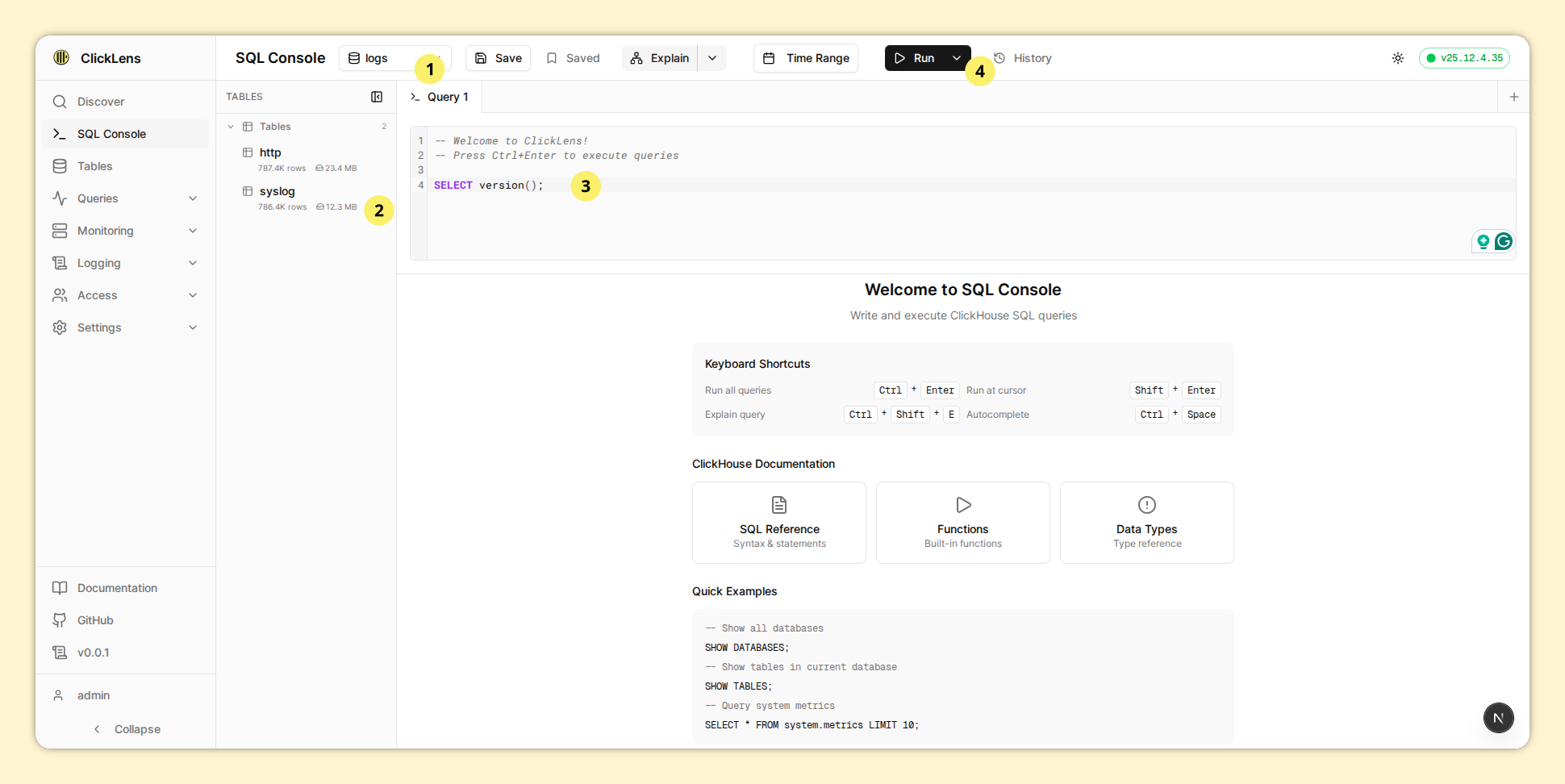Save the current query
Viewport: 1565px width, 784px height.
pyautogui.click(x=498, y=58)
